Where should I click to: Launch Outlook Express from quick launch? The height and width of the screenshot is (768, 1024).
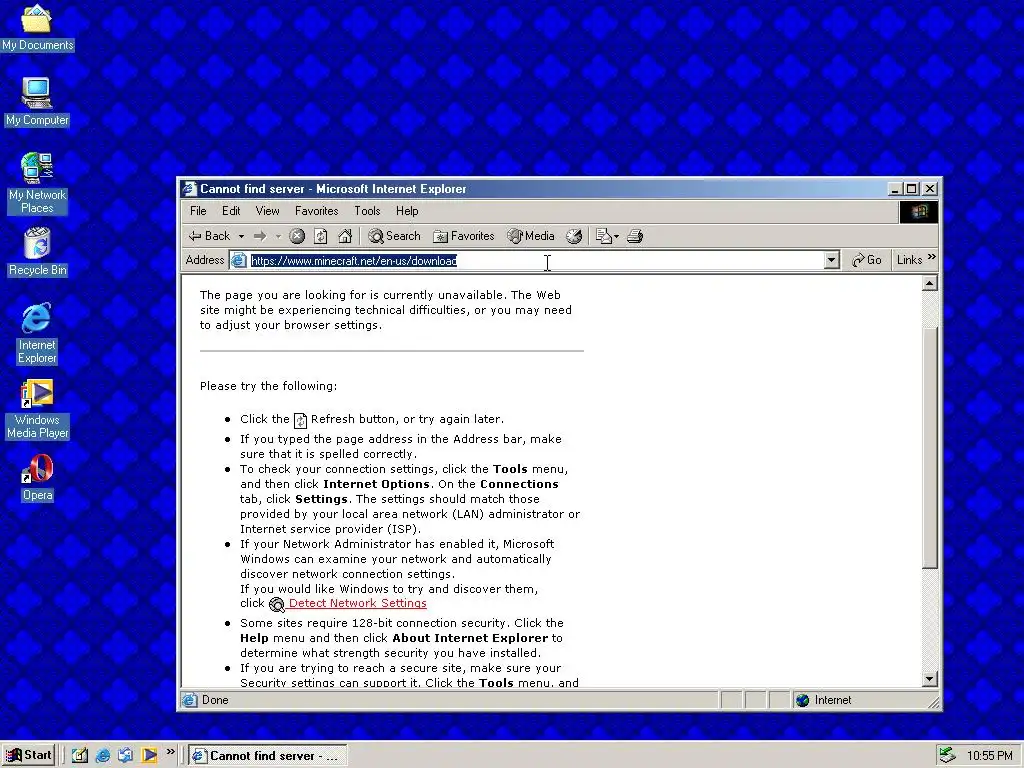(x=125, y=756)
